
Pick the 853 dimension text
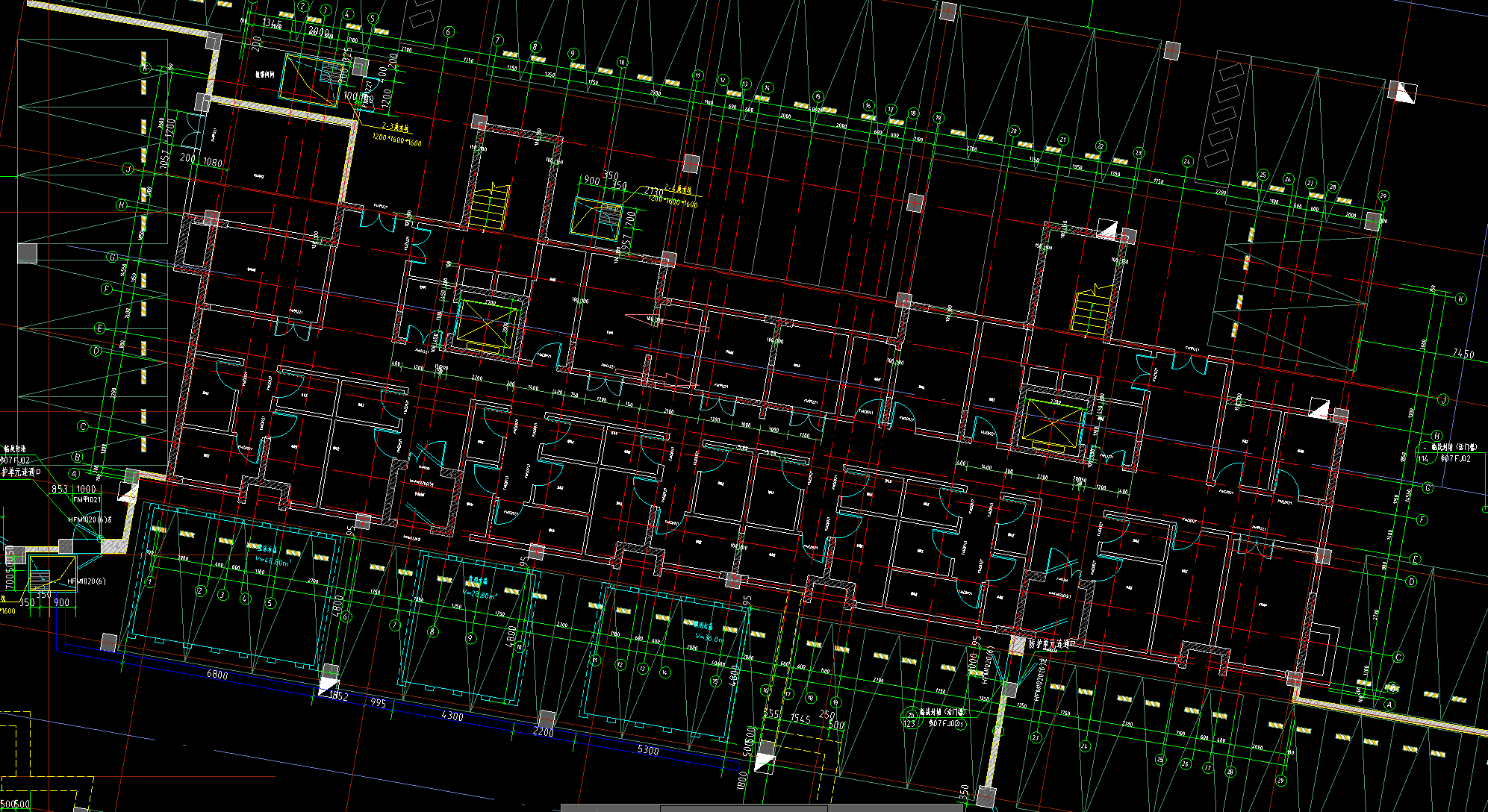click(x=60, y=489)
